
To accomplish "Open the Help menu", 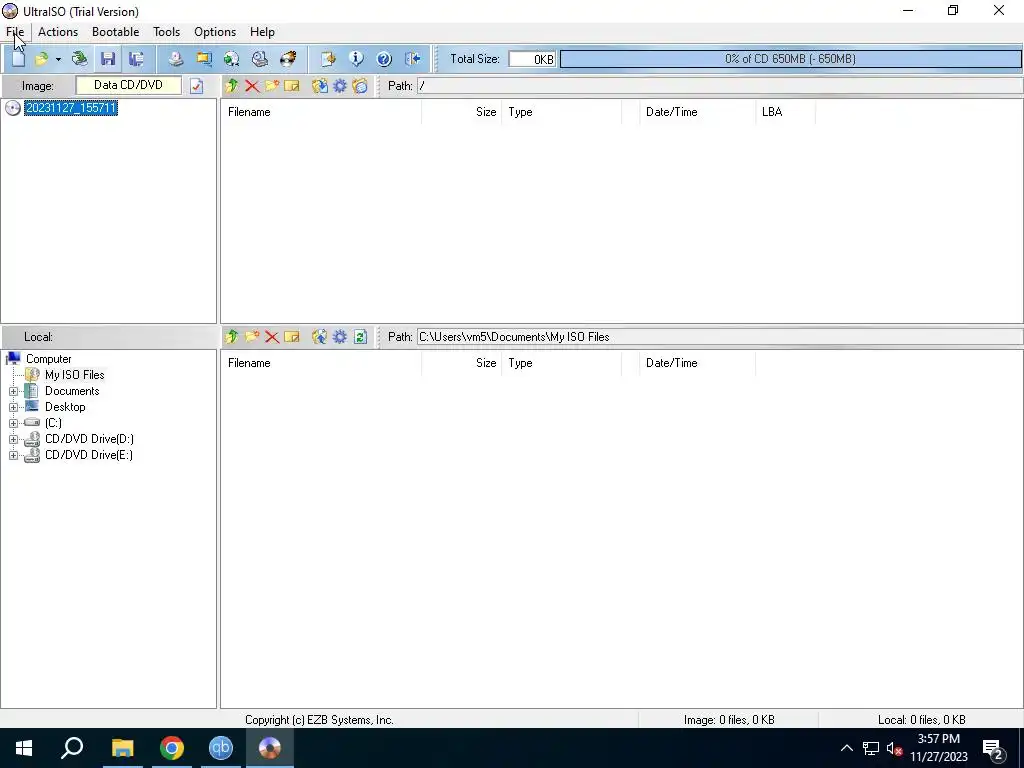I will (263, 32).
